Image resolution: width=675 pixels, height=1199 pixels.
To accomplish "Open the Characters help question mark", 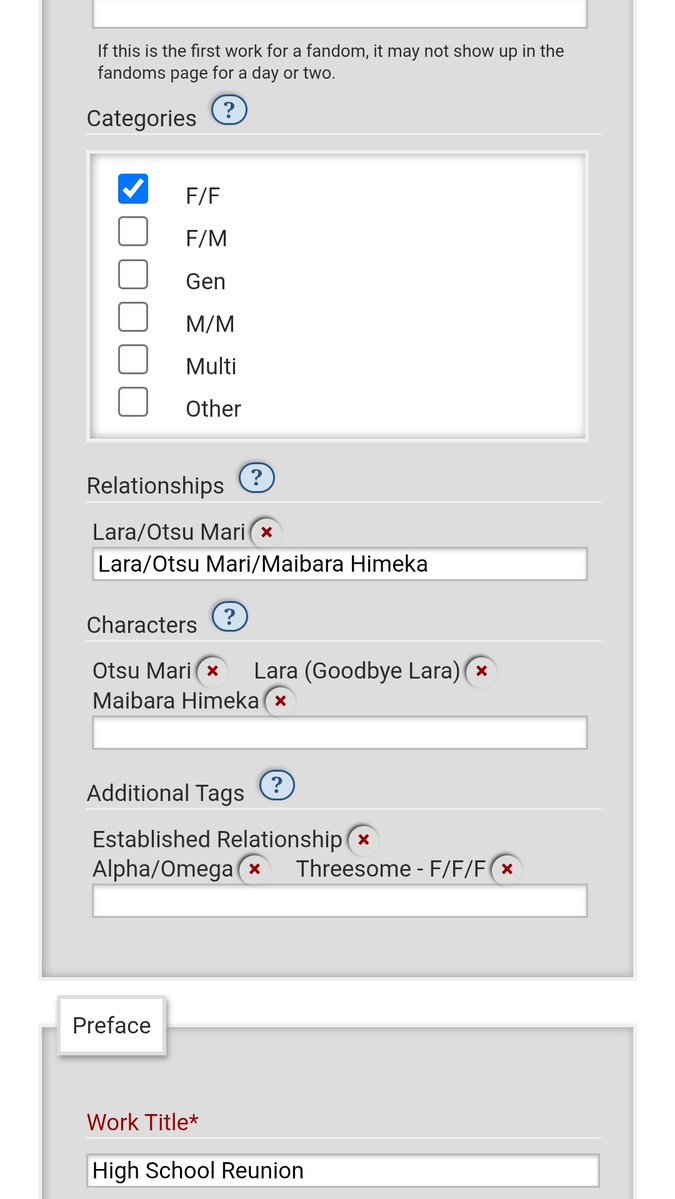I will pyautogui.click(x=230, y=616).
